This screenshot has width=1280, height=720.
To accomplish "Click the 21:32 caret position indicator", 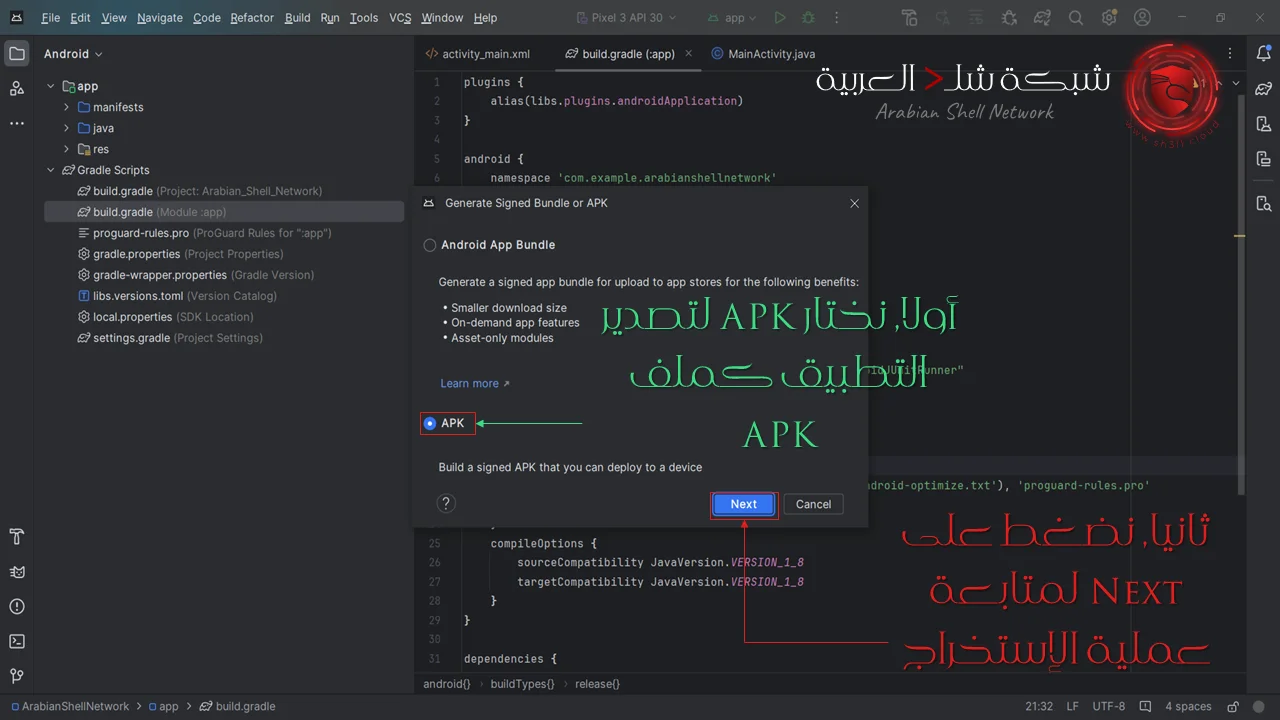I will tap(1039, 706).
